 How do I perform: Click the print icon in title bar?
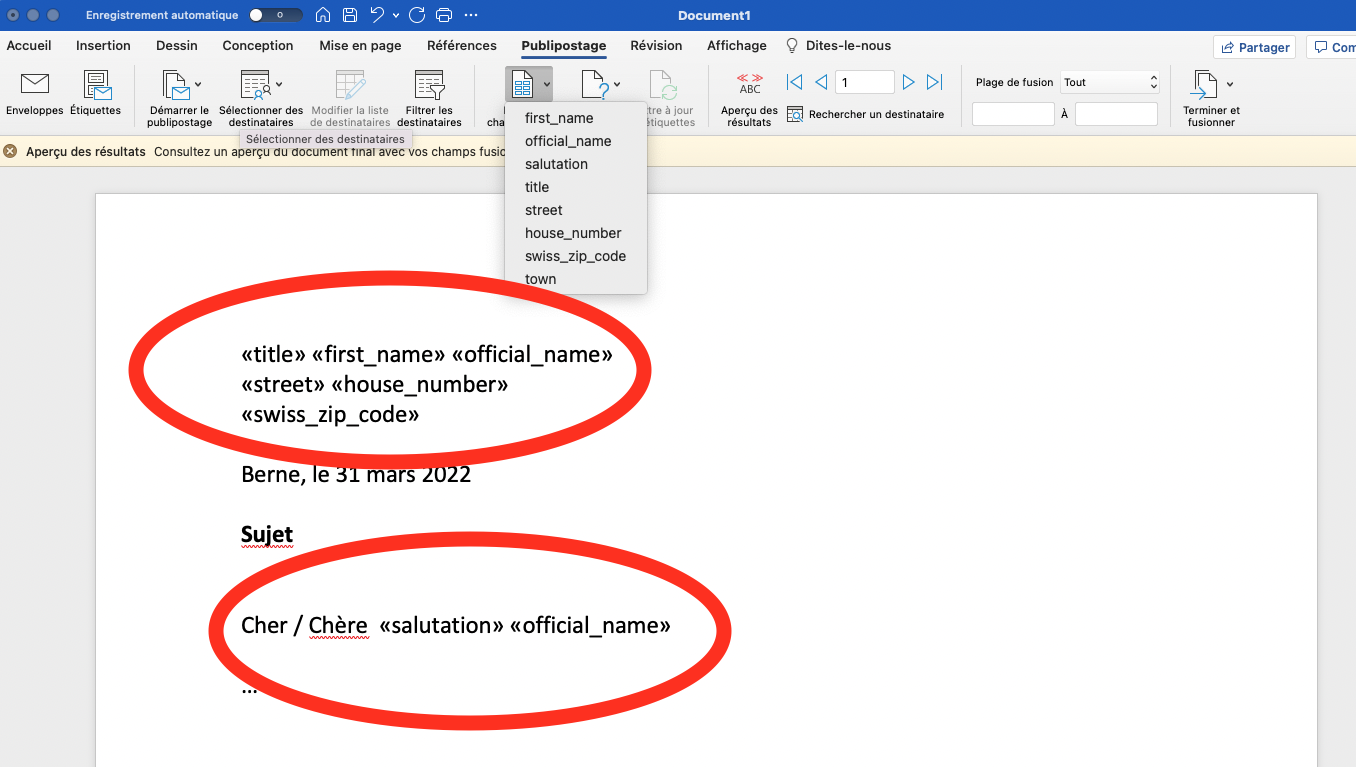pyautogui.click(x=444, y=15)
